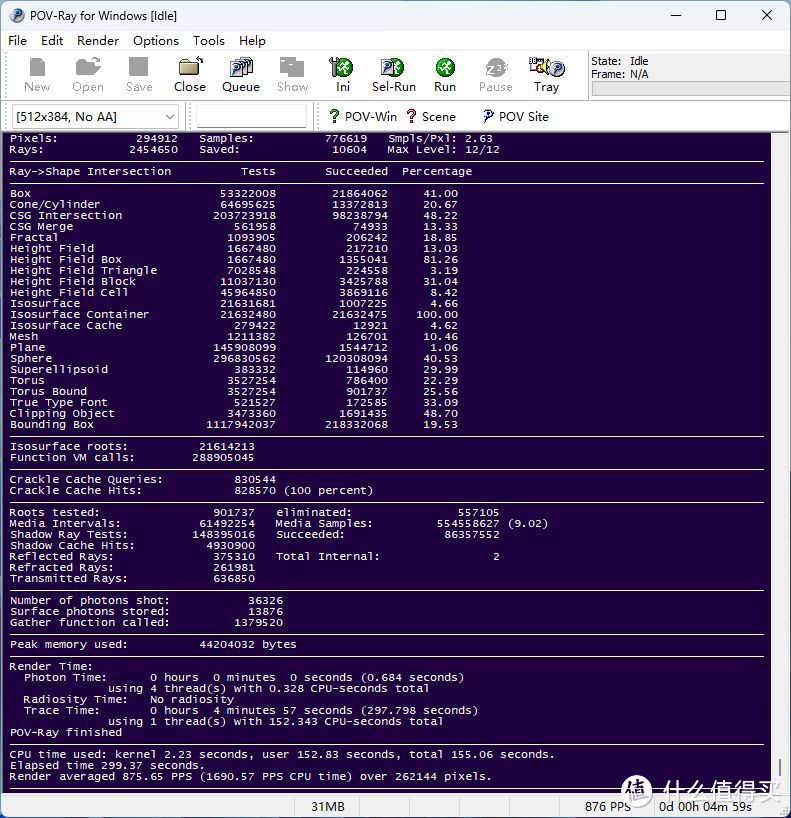Screen dimensions: 791x818
Task: Open POV-Win help link
Action: coord(363,116)
